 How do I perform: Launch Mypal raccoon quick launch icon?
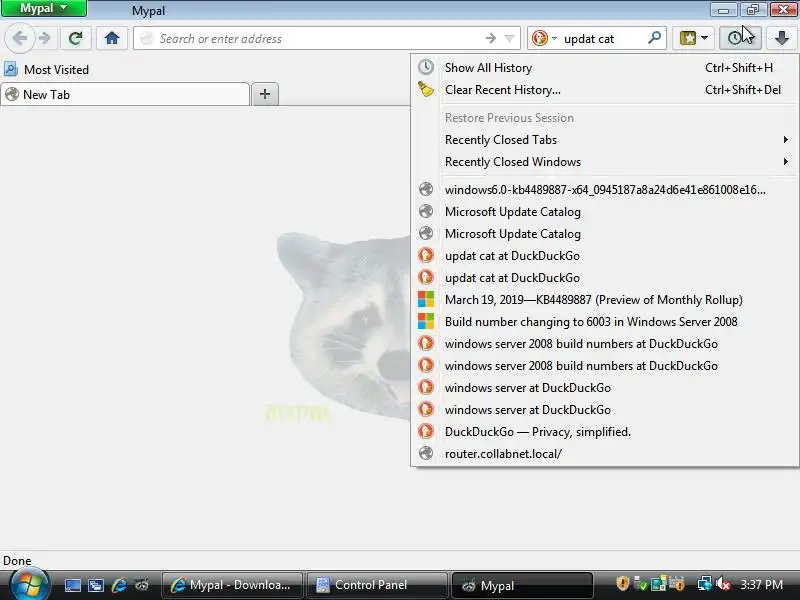142,585
